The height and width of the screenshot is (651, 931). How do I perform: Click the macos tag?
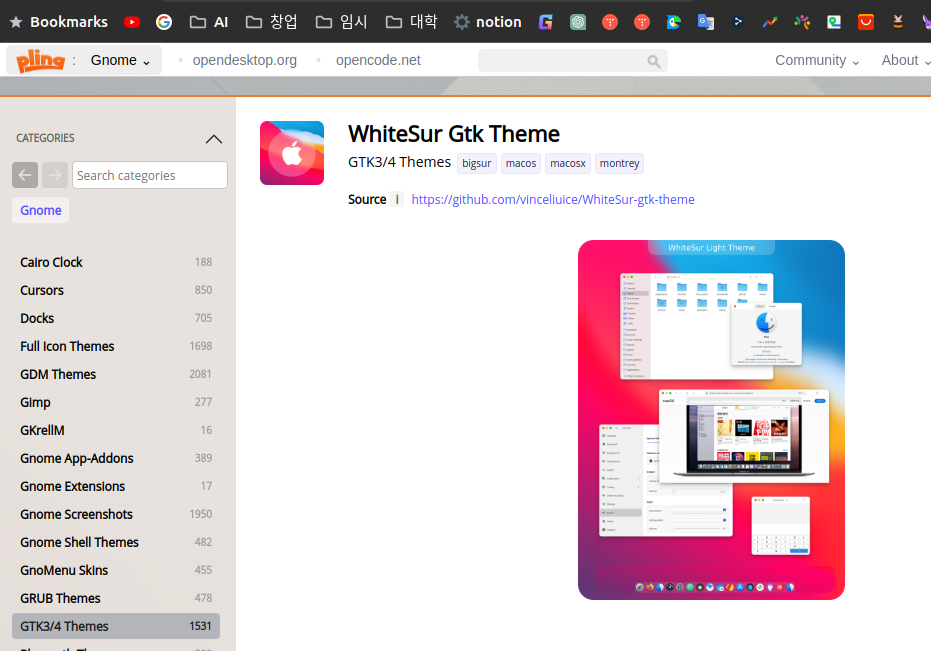tap(521, 163)
